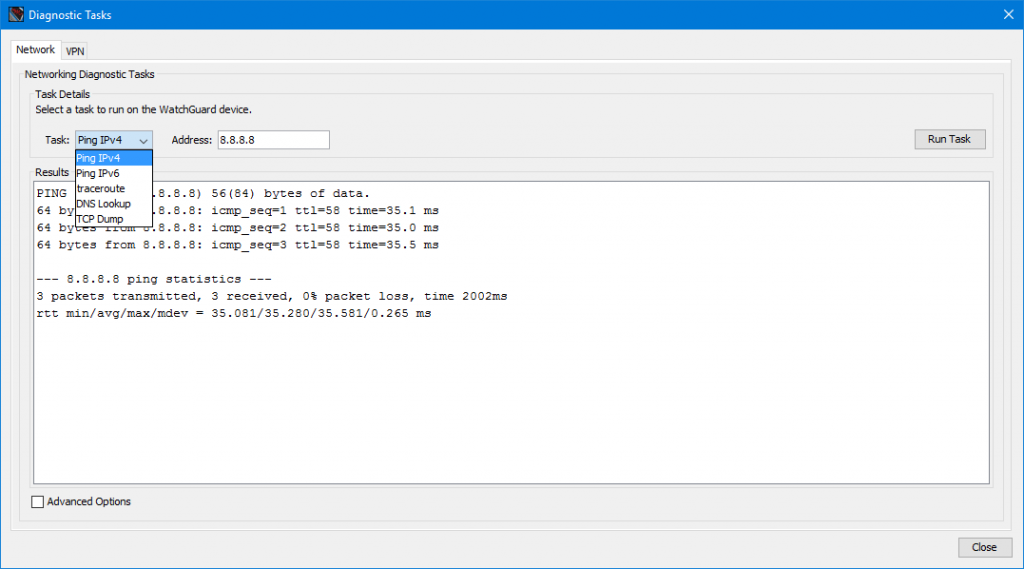This screenshot has width=1024, height=569.
Task: Select TCP Dump in the task list
Action: [113, 219]
